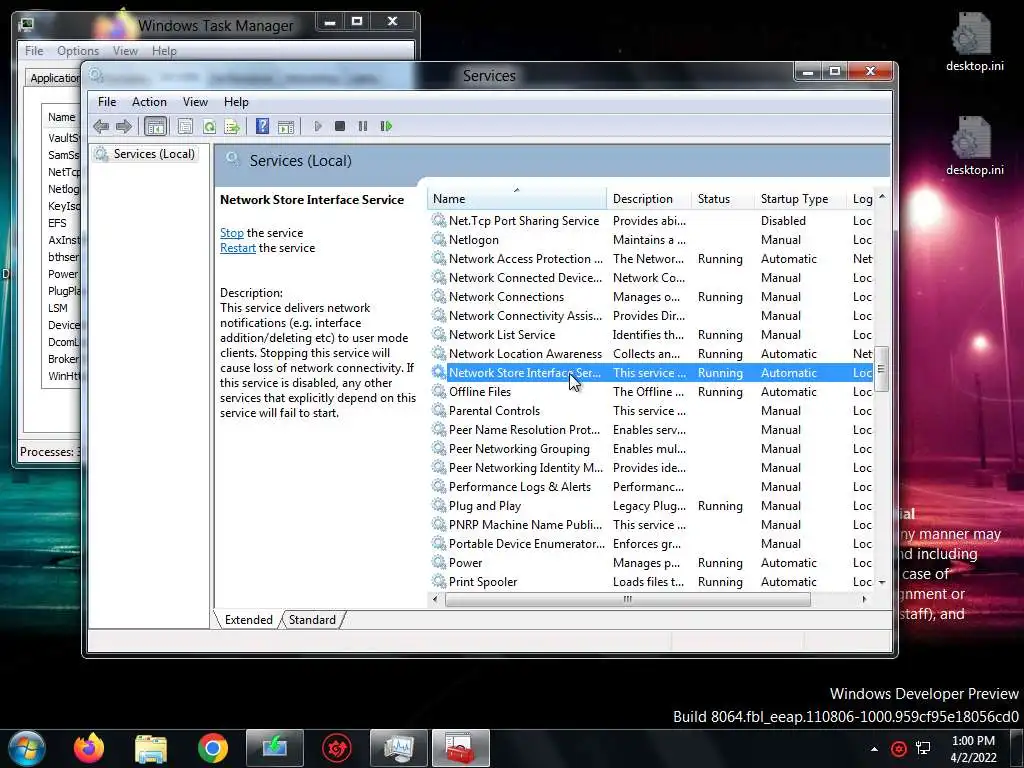This screenshot has height=768, width=1024.
Task: Show hidden tray icons arrow
Action: click(x=874, y=749)
